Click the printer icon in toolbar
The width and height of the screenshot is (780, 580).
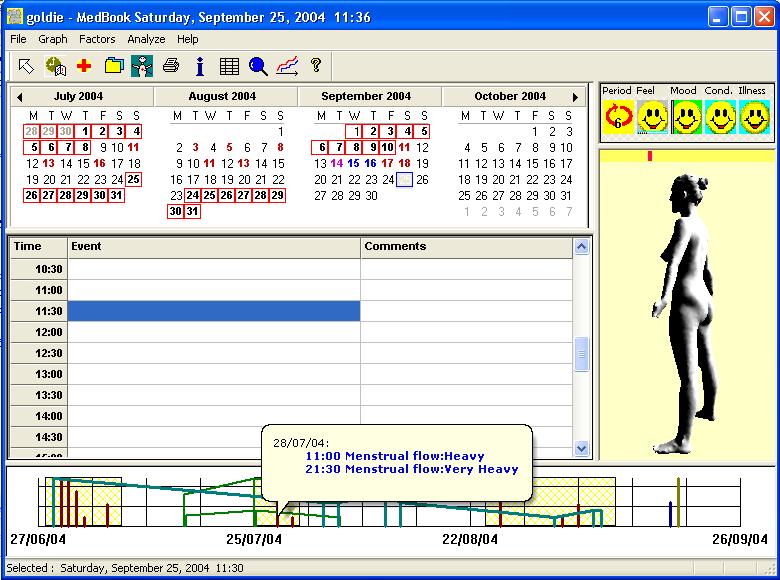(x=171, y=66)
